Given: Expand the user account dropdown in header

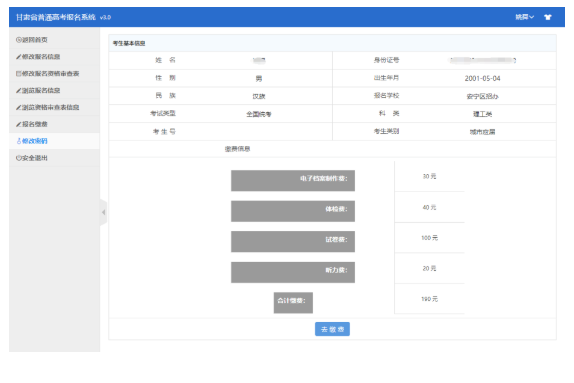Looking at the screenshot, I should [525, 17].
